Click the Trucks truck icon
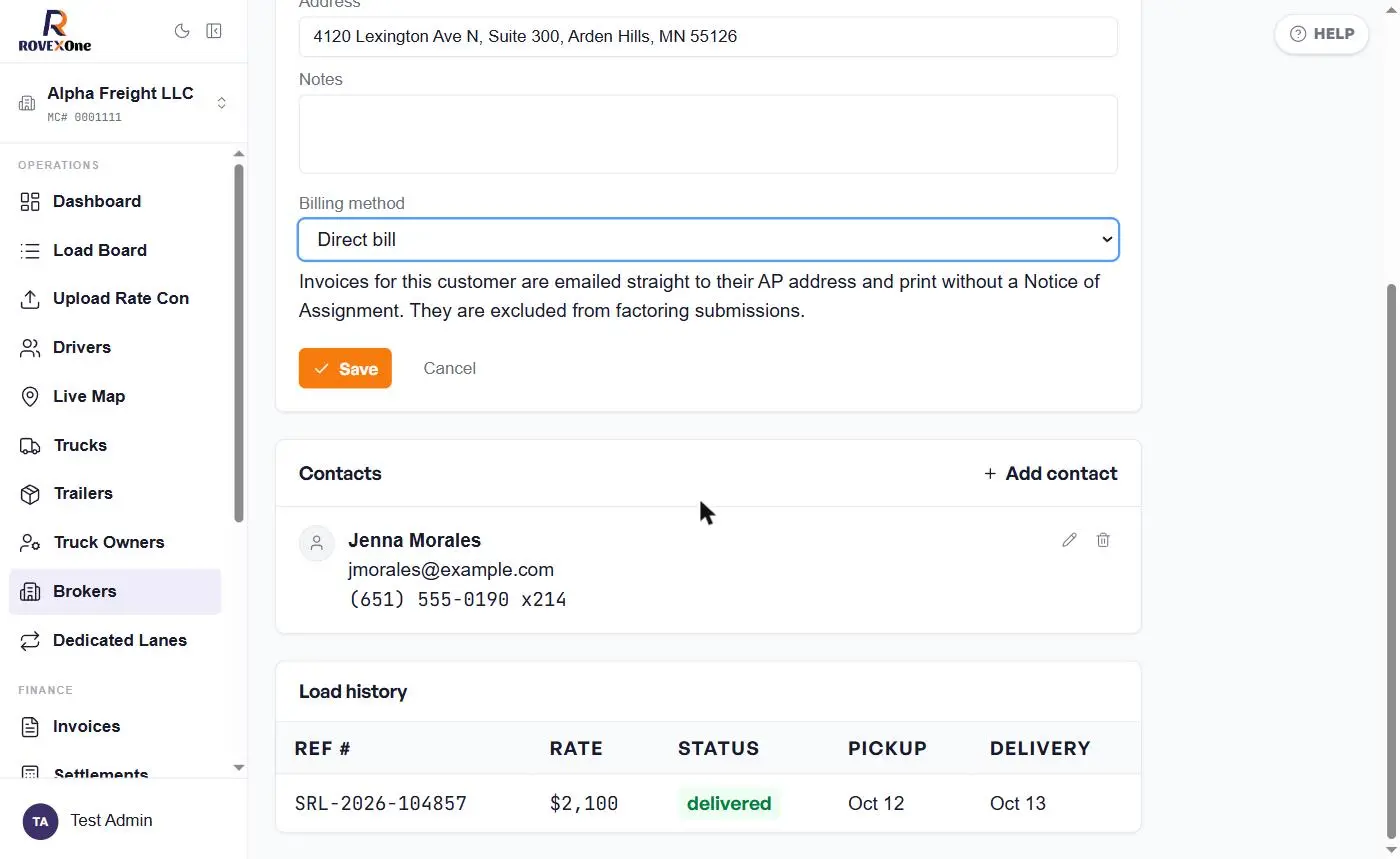The width and height of the screenshot is (1400, 859). [x=30, y=446]
